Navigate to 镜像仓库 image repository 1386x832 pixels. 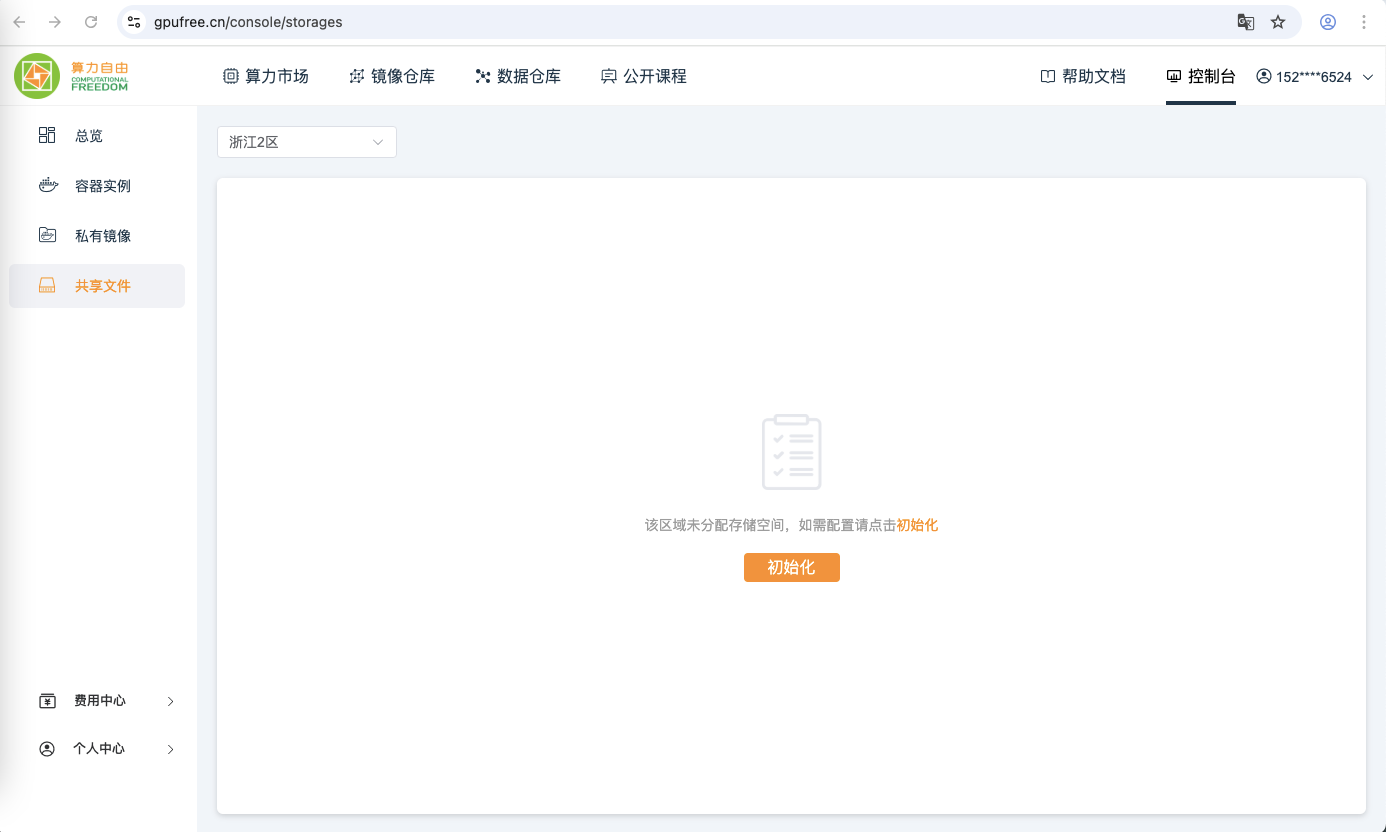coord(392,76)
